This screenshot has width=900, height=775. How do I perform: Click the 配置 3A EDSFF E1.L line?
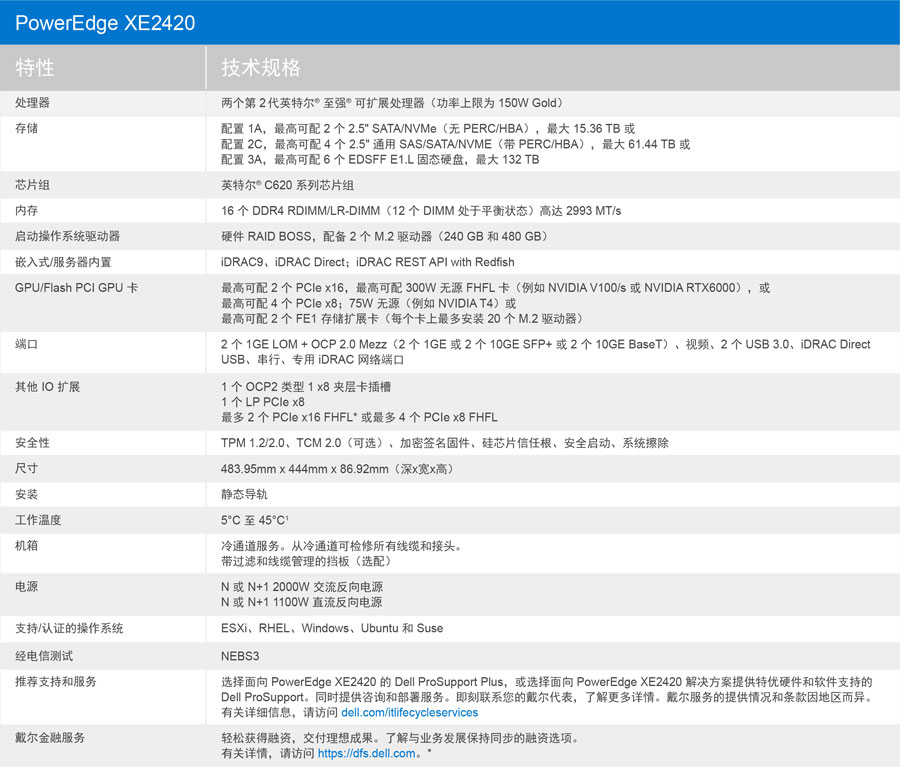[x=380, y=160]
